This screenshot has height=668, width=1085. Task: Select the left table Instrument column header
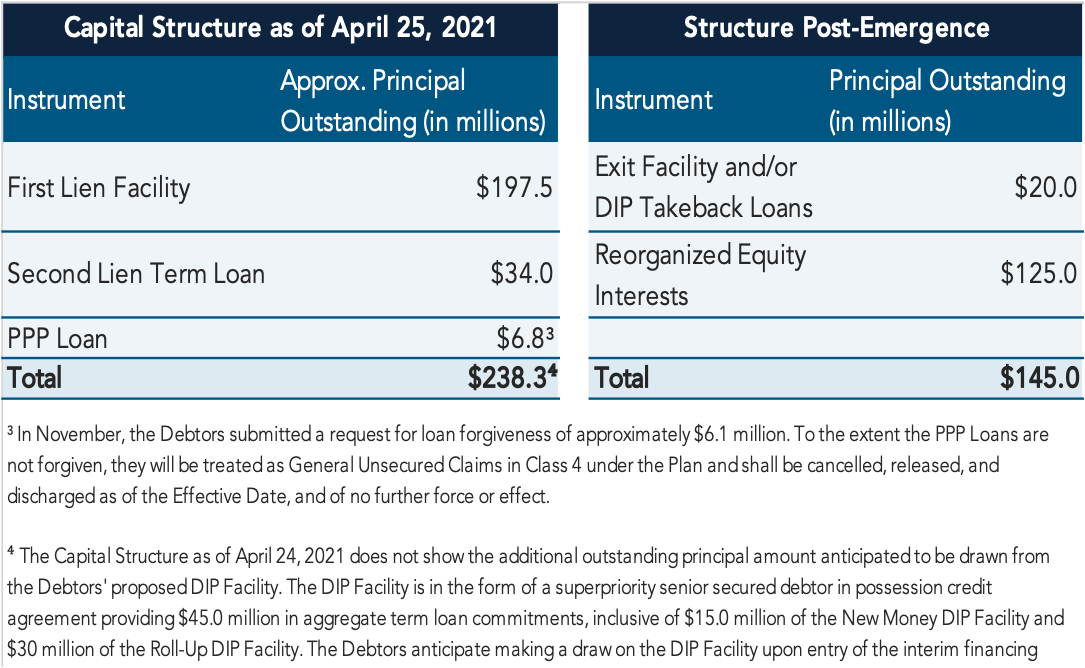point(66,100)
